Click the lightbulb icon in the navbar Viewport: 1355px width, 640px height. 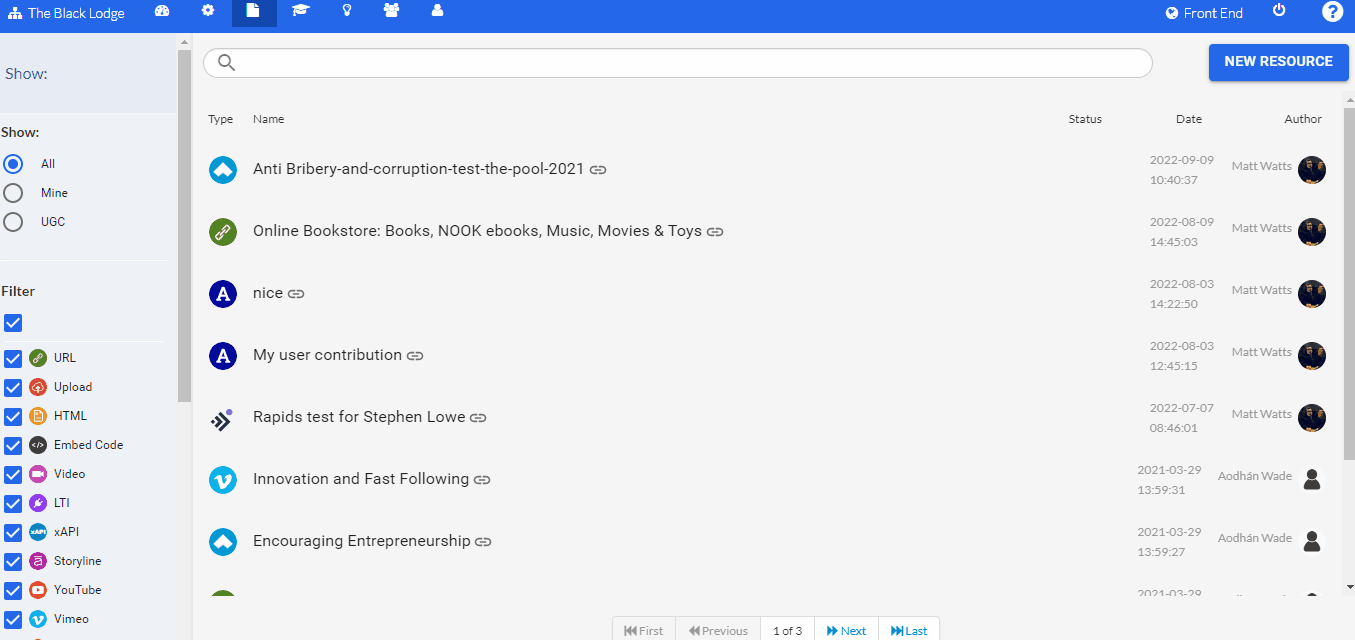(x=346, y=12)
